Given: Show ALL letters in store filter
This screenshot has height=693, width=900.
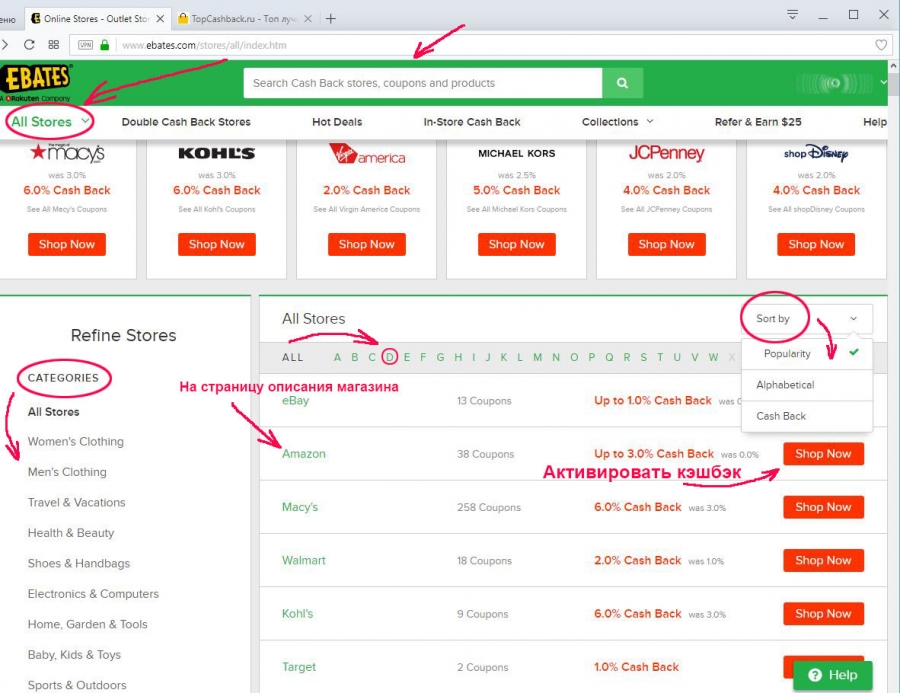Looking at the screenshot, I should pyautogui.click(x=292, y=357).
